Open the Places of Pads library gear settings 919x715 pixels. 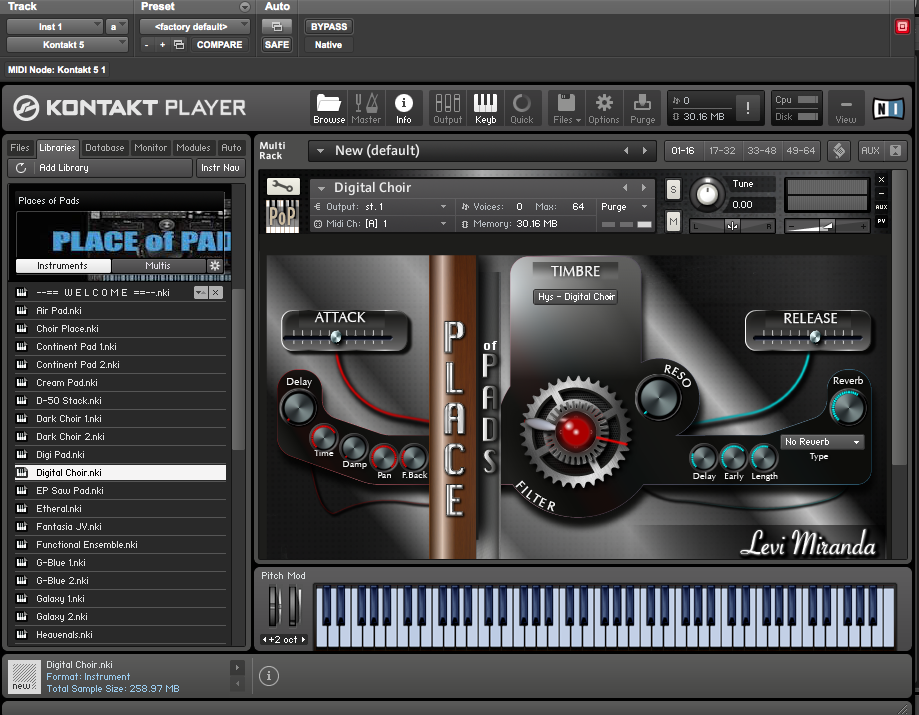pyautogui.click(x=215, y=265)
